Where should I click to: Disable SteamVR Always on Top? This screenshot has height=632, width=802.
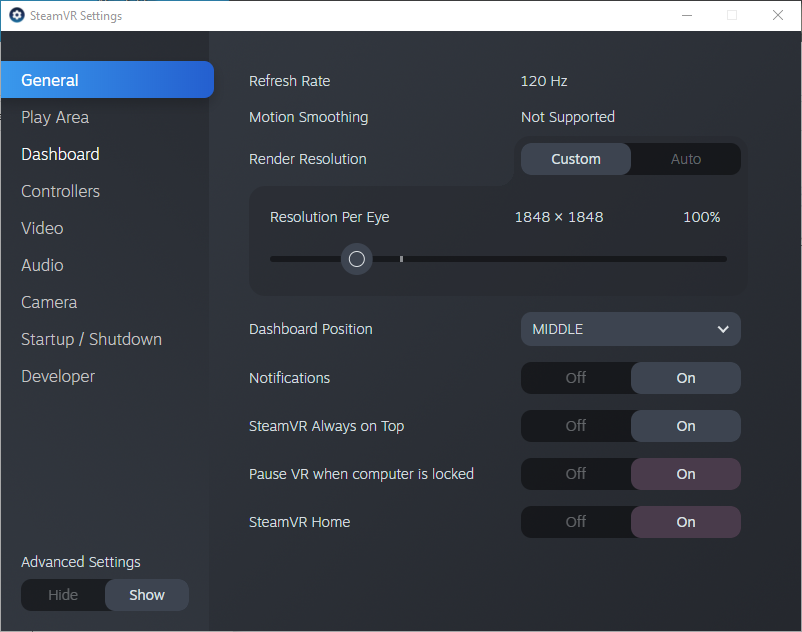pos(576,426)
